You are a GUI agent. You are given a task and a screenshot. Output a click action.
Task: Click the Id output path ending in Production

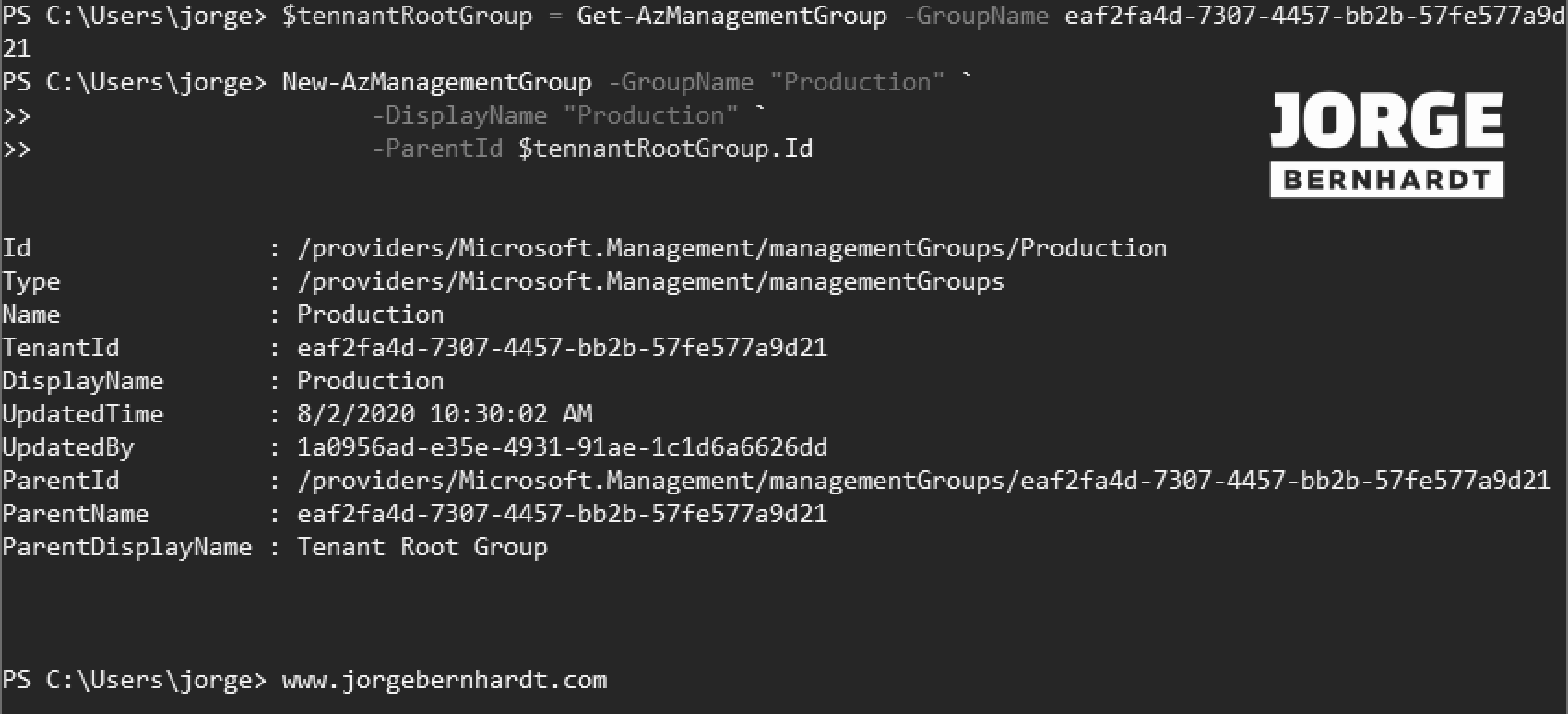[x=731, y=248]
